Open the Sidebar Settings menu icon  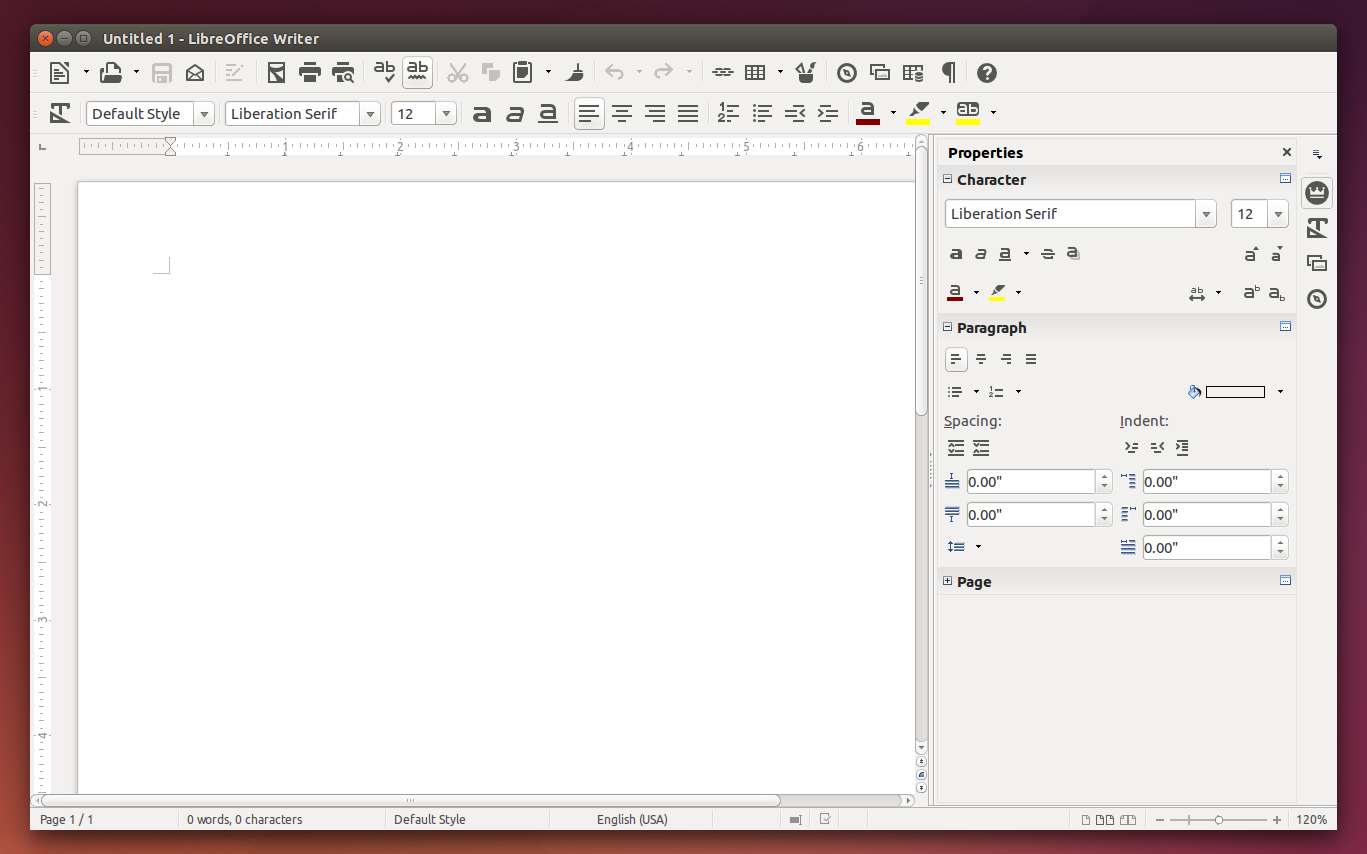(1317, 154)
